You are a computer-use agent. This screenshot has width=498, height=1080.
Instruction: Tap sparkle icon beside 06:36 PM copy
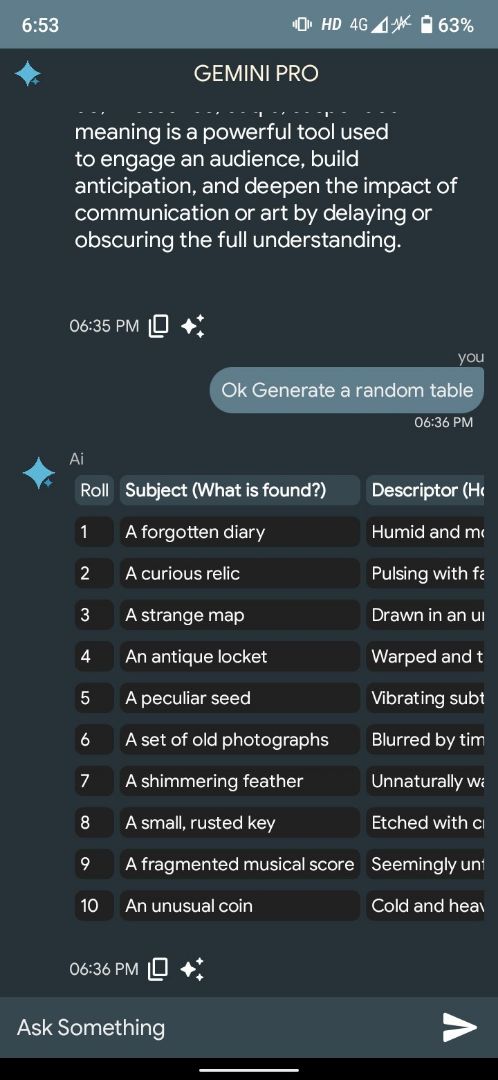[x=192, y=969]
